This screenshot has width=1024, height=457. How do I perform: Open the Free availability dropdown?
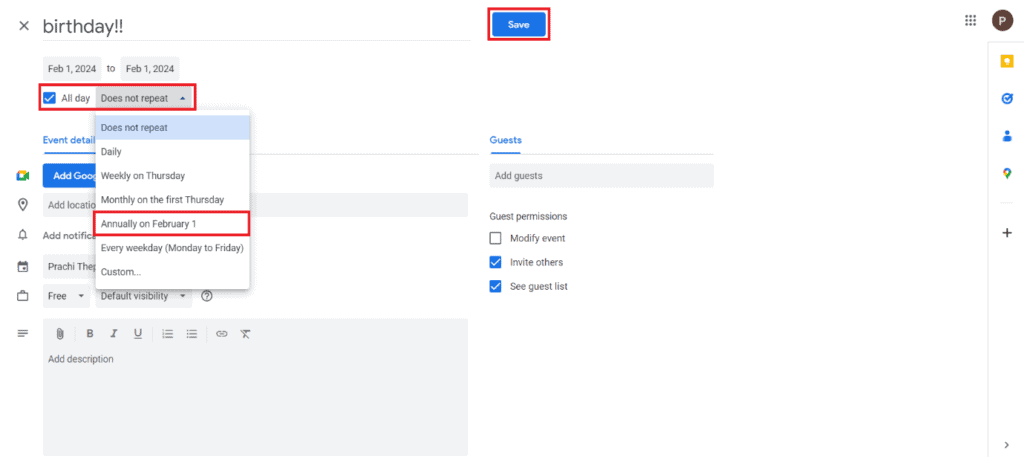pyautogui.click(x=67, y=296)
